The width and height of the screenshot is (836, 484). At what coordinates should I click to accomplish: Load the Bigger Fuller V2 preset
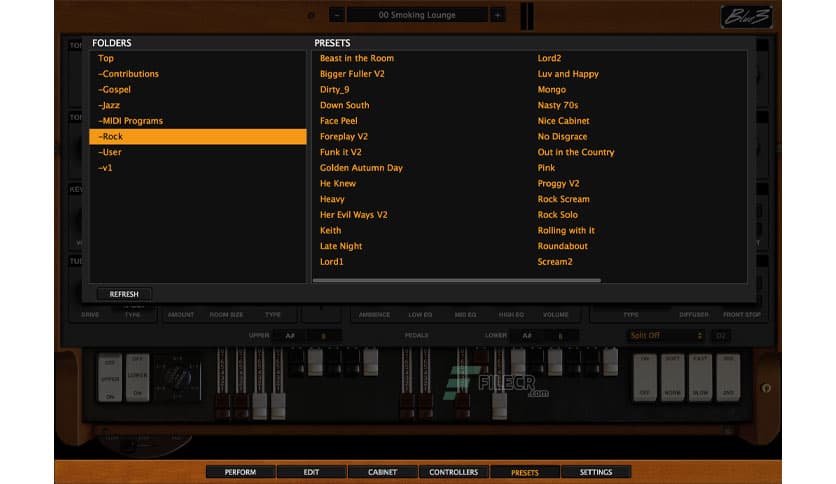tap(352, 74)
